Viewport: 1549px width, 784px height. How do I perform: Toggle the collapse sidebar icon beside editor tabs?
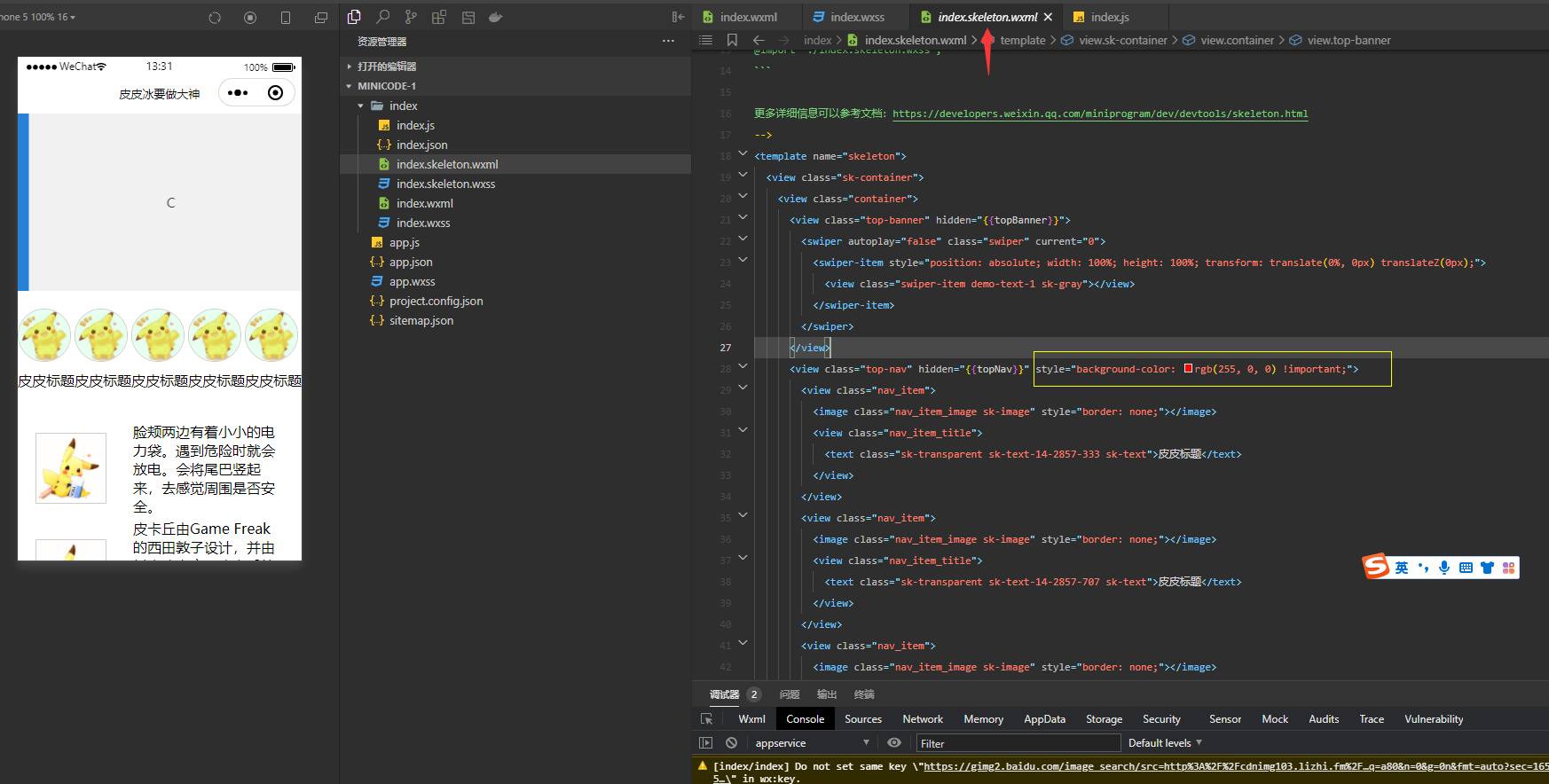coord(678,17)
